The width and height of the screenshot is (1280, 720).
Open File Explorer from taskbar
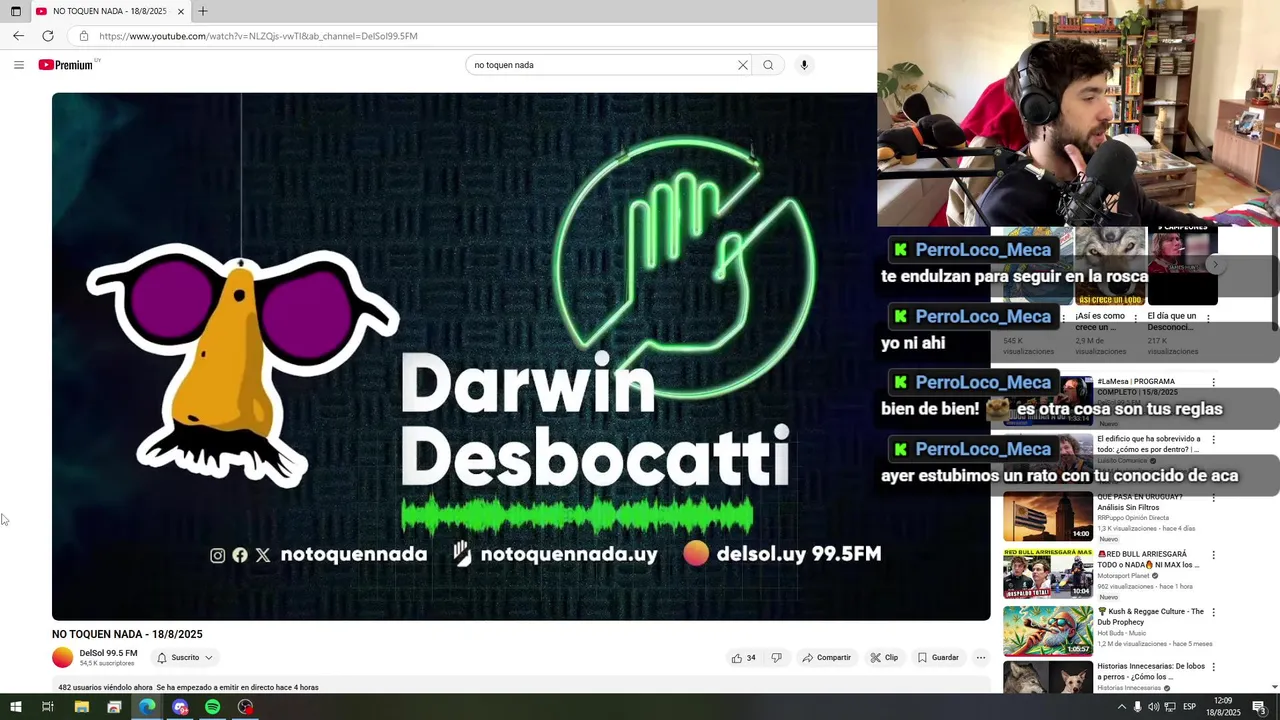coord(82,707)
